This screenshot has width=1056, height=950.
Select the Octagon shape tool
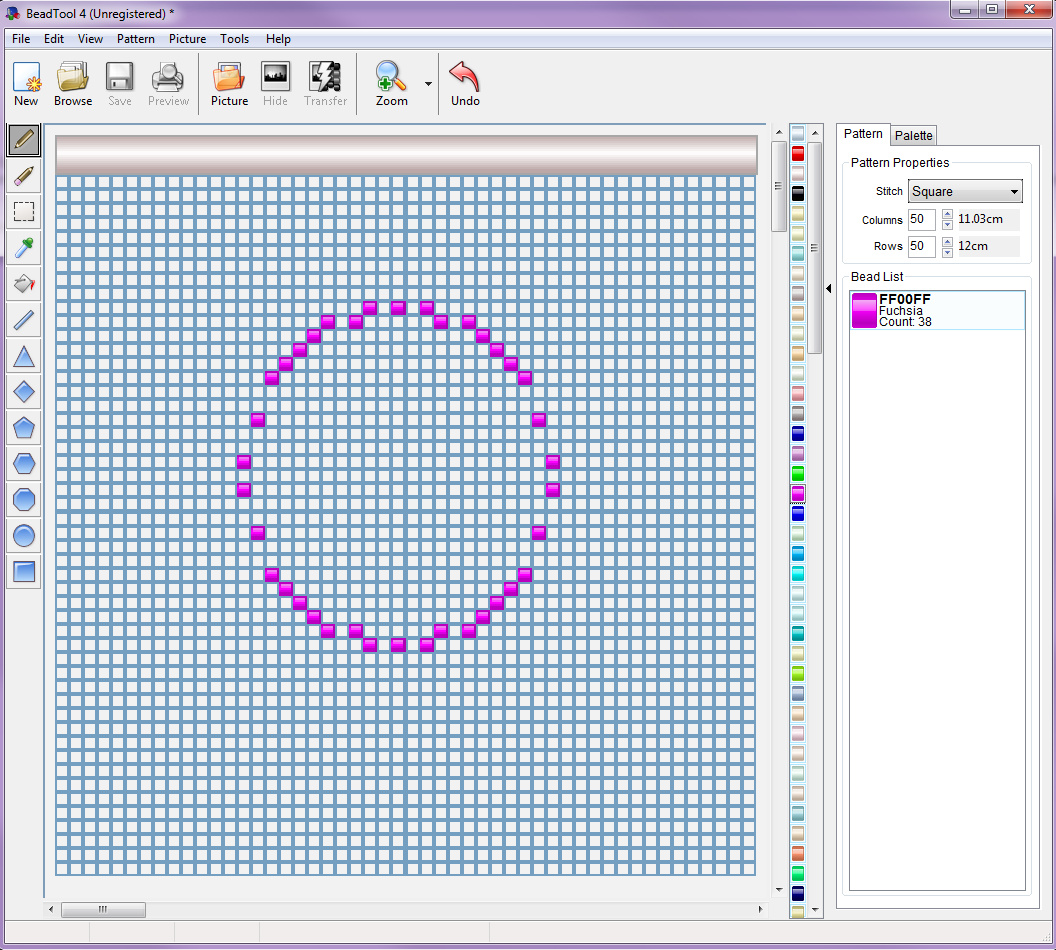[x=24, y=500]
